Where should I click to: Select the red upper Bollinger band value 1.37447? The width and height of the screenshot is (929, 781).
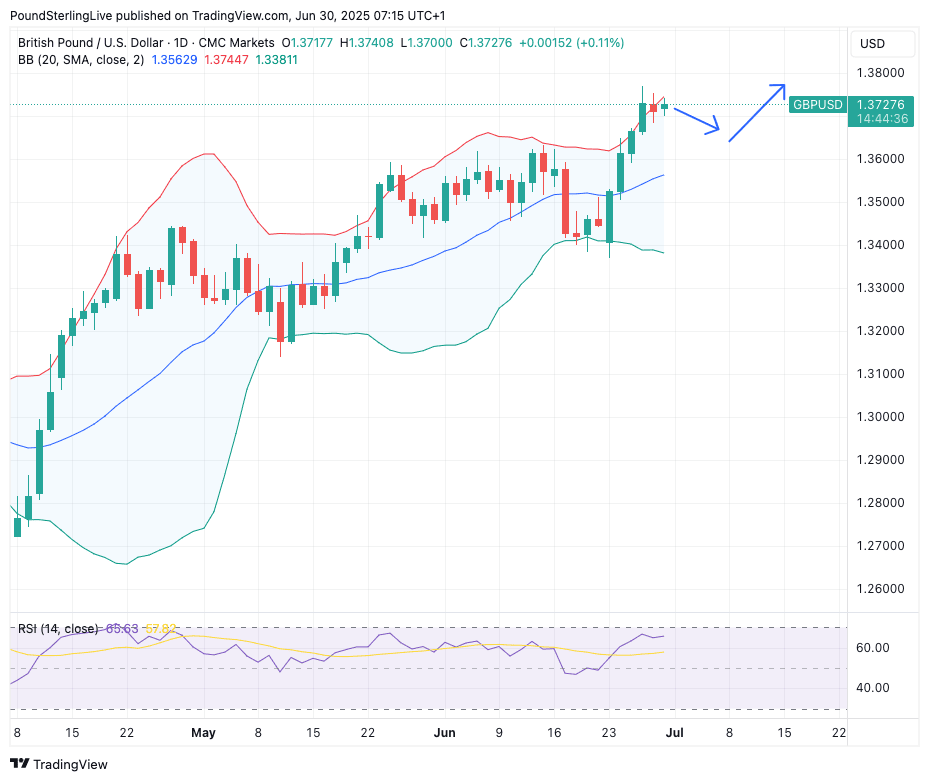pyautogui.click(x=227, y=60)
